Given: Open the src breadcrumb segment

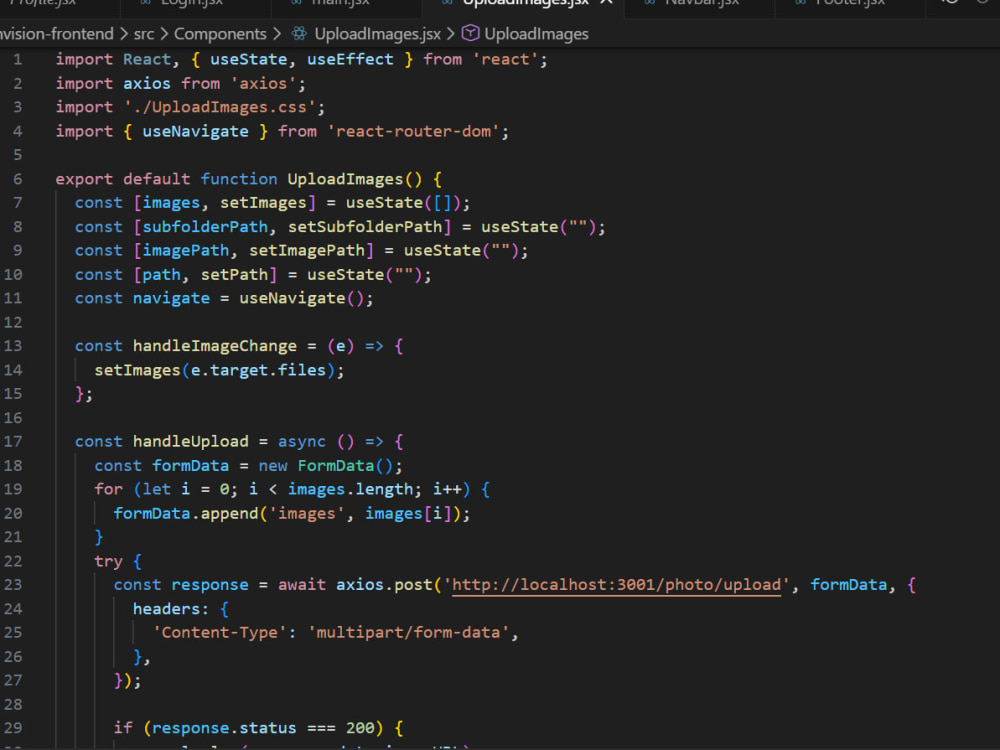Looking at the screenshot, I should point(143,34).
